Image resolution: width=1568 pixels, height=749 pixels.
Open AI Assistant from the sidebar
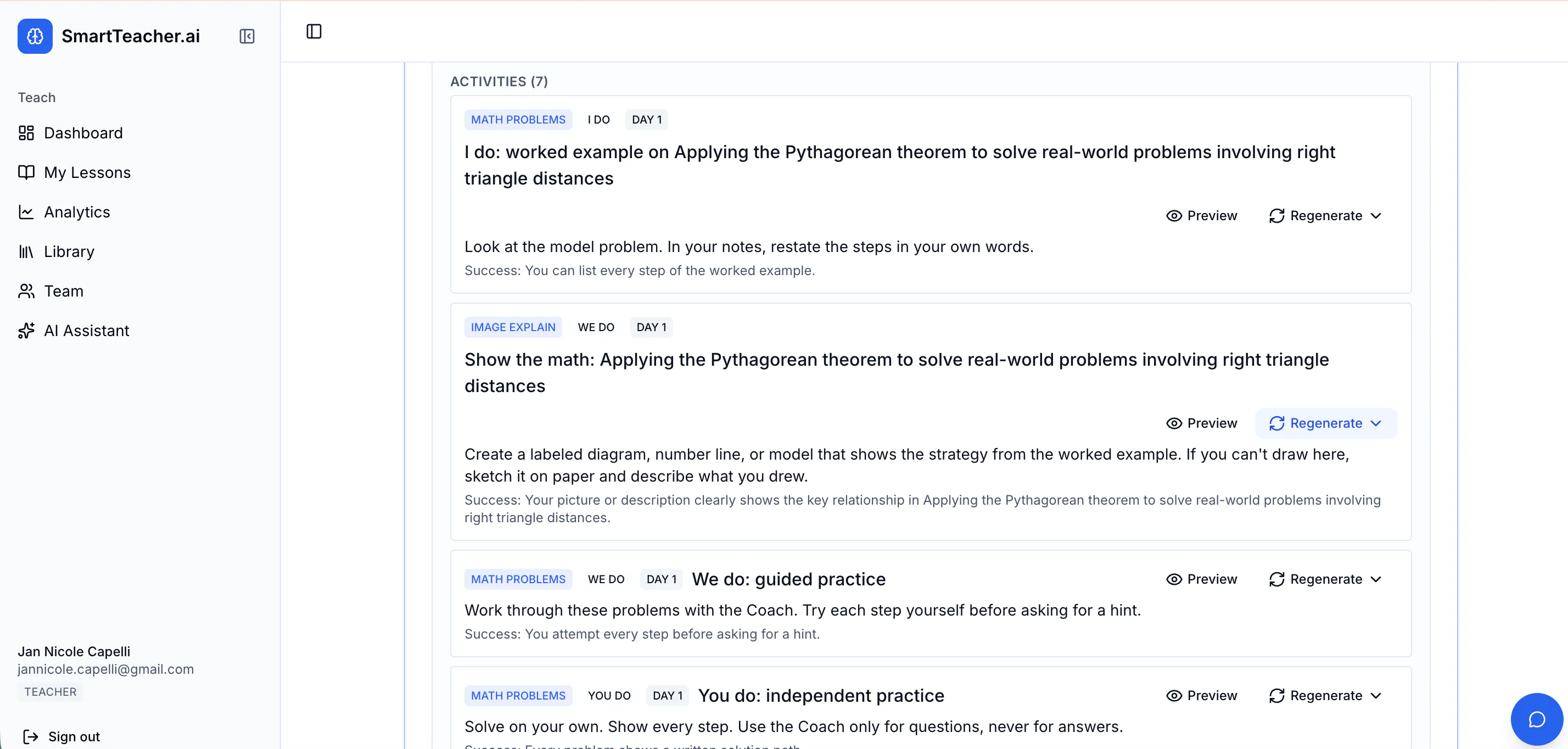pos(86,331)
